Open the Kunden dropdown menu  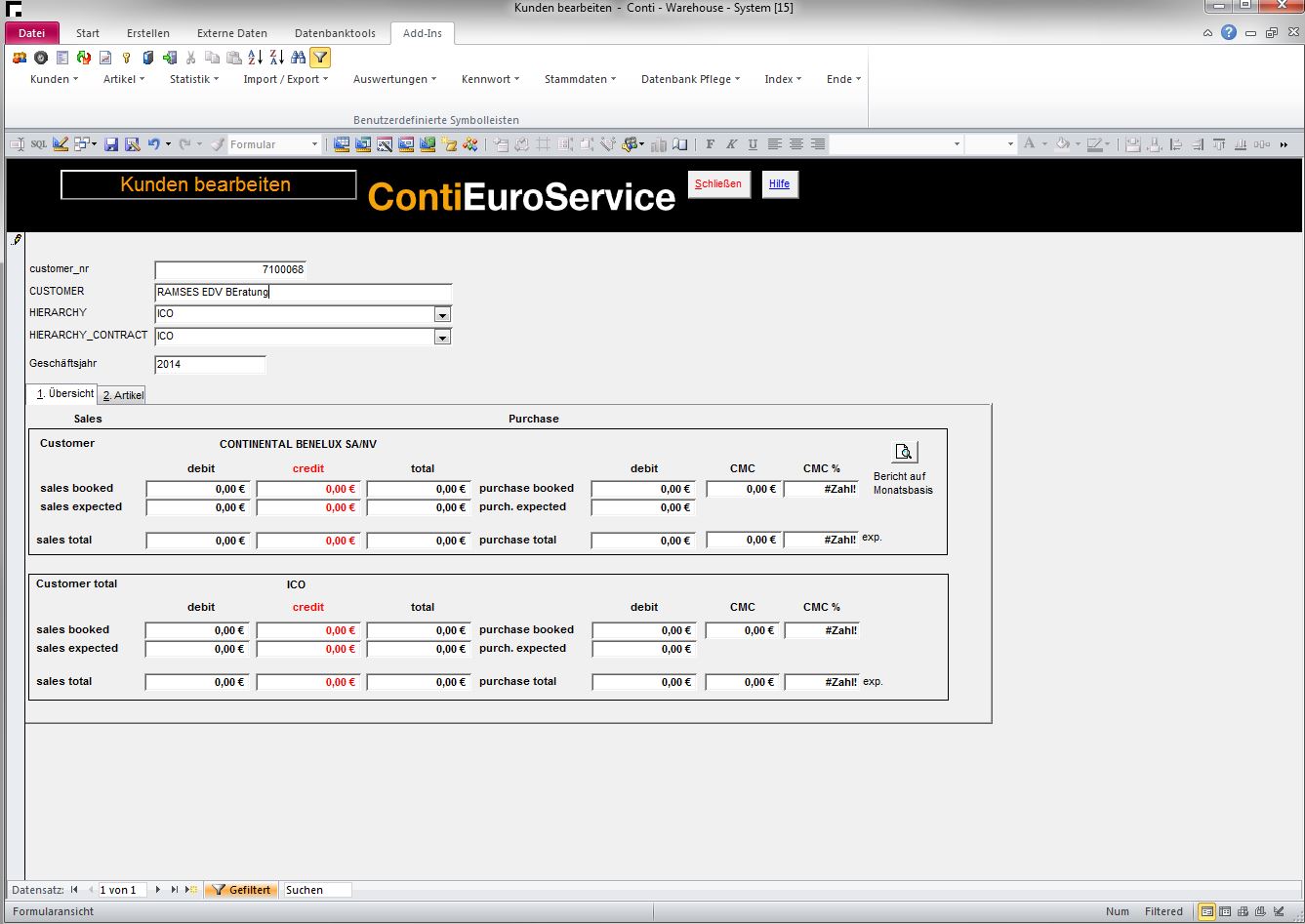[54, 79]
